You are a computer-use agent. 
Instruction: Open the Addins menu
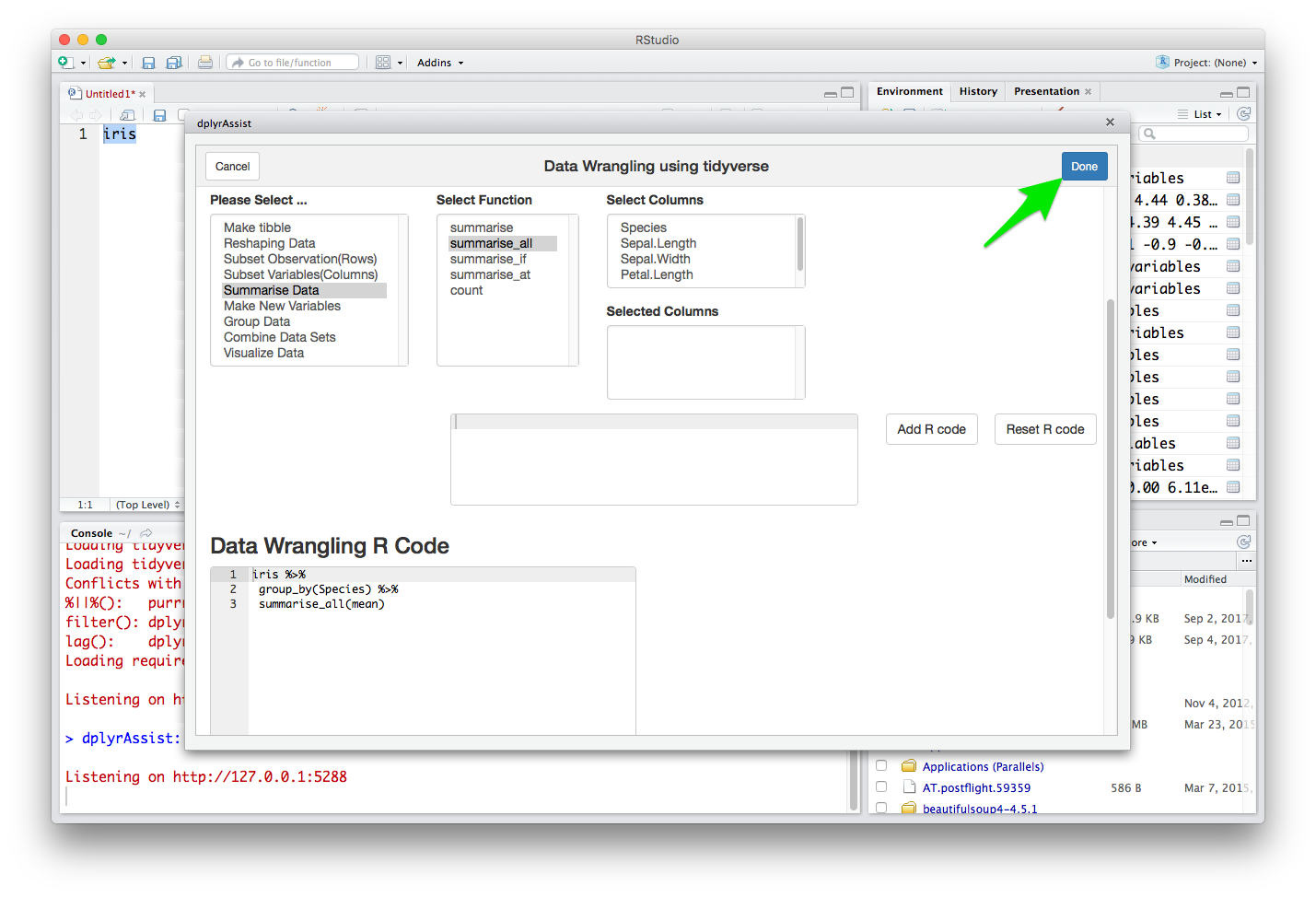coord(440,63)
